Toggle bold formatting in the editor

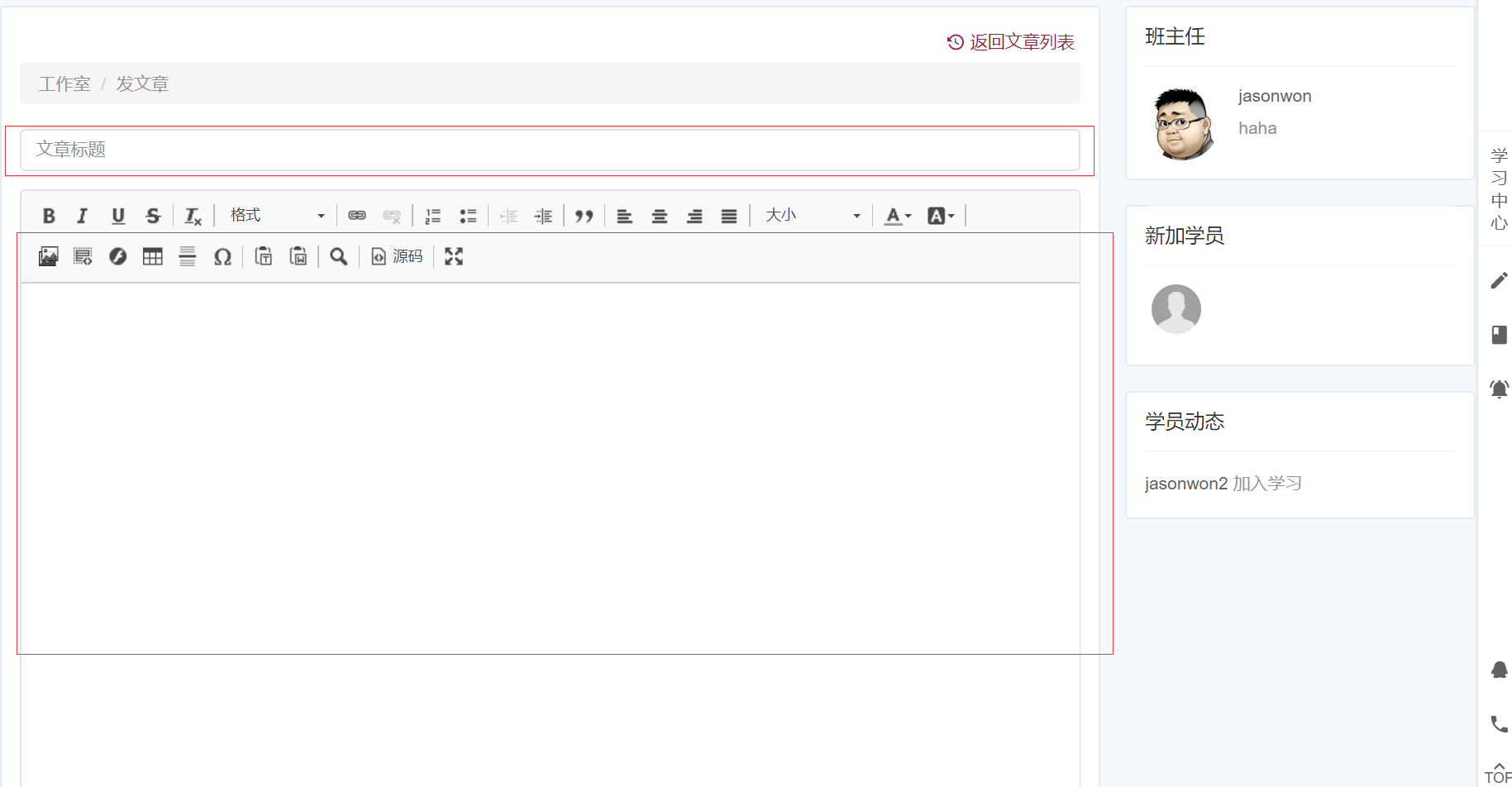tap(49, 216)
